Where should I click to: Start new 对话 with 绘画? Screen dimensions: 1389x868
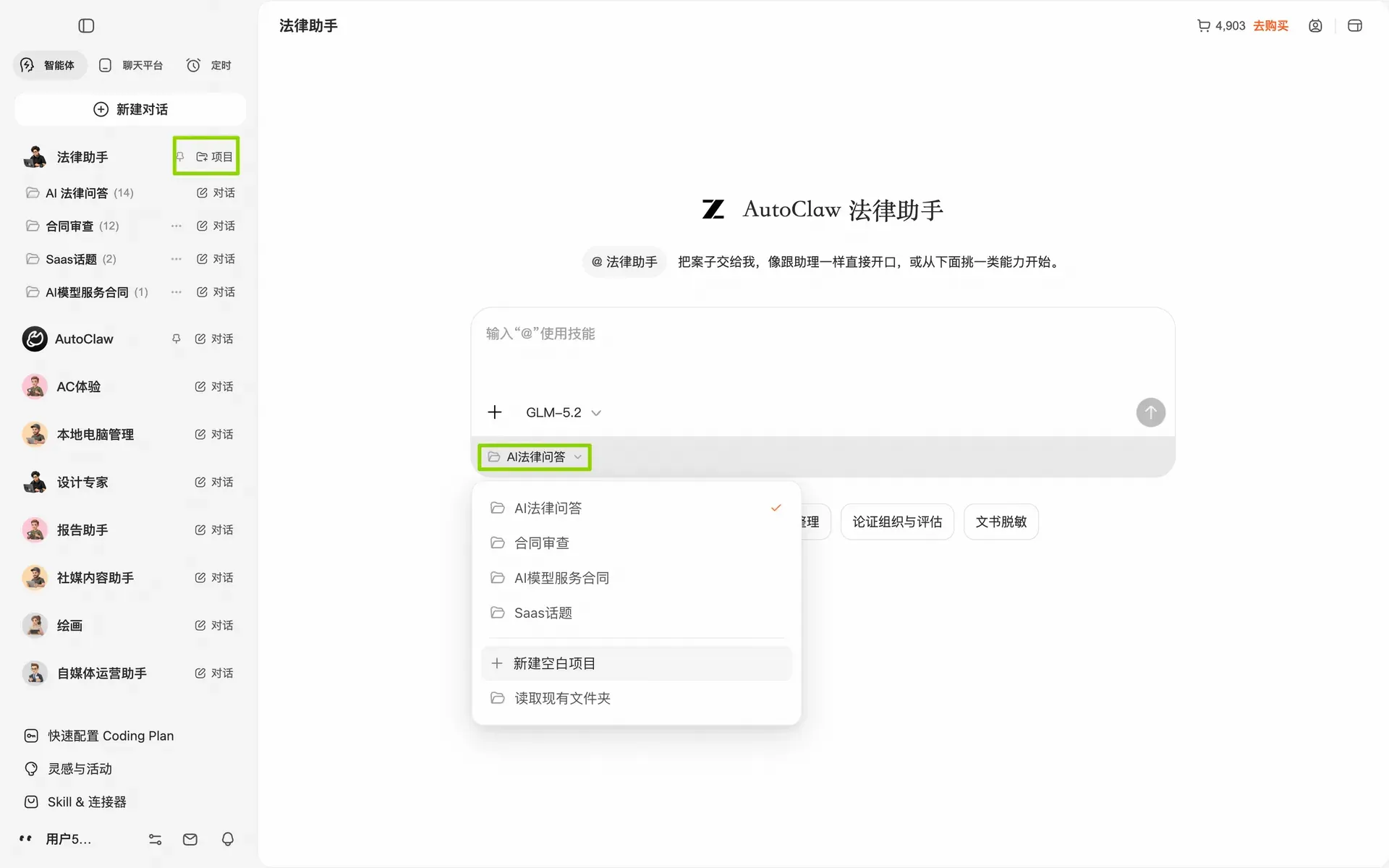214,626
